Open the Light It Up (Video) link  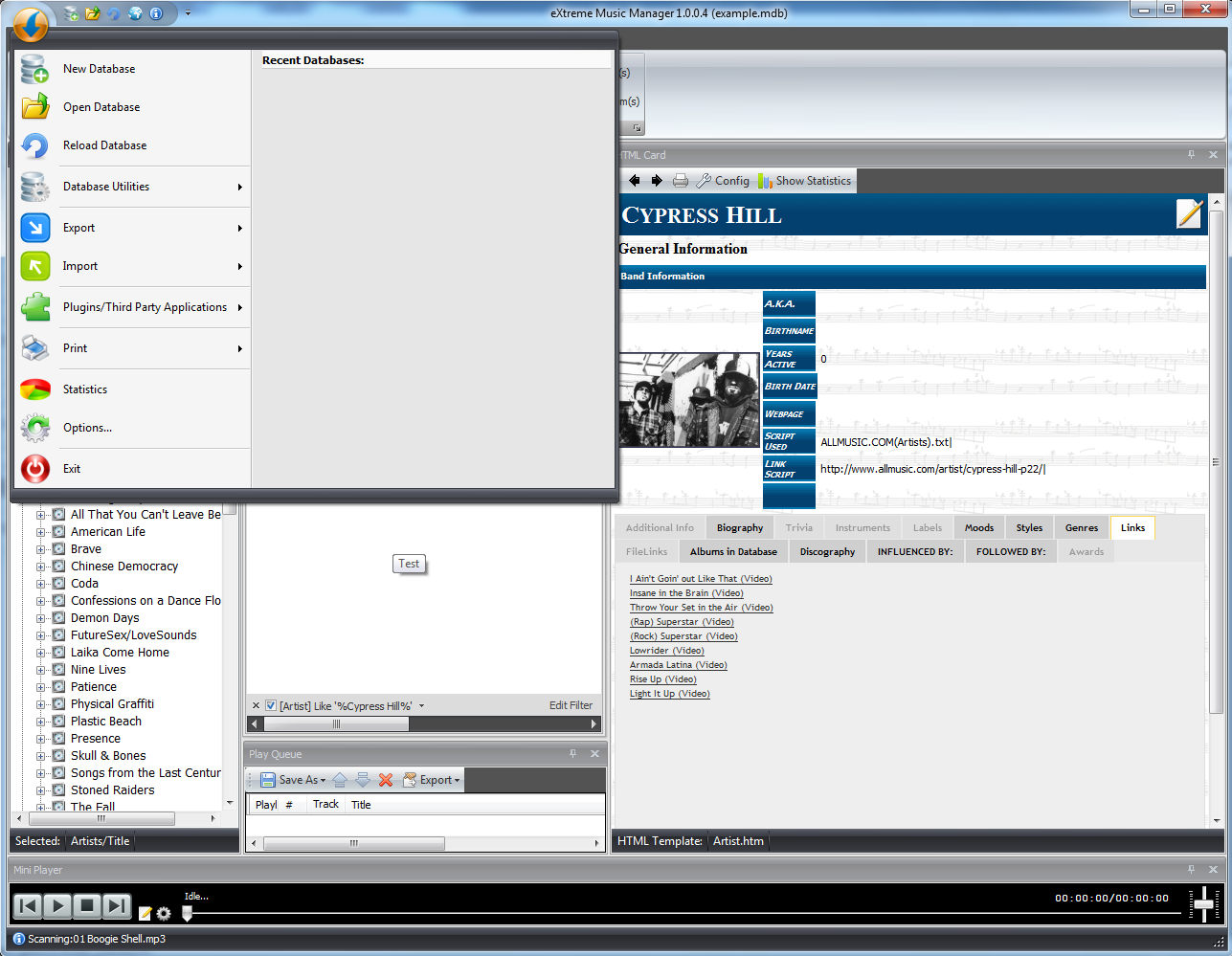coord(670,694)
